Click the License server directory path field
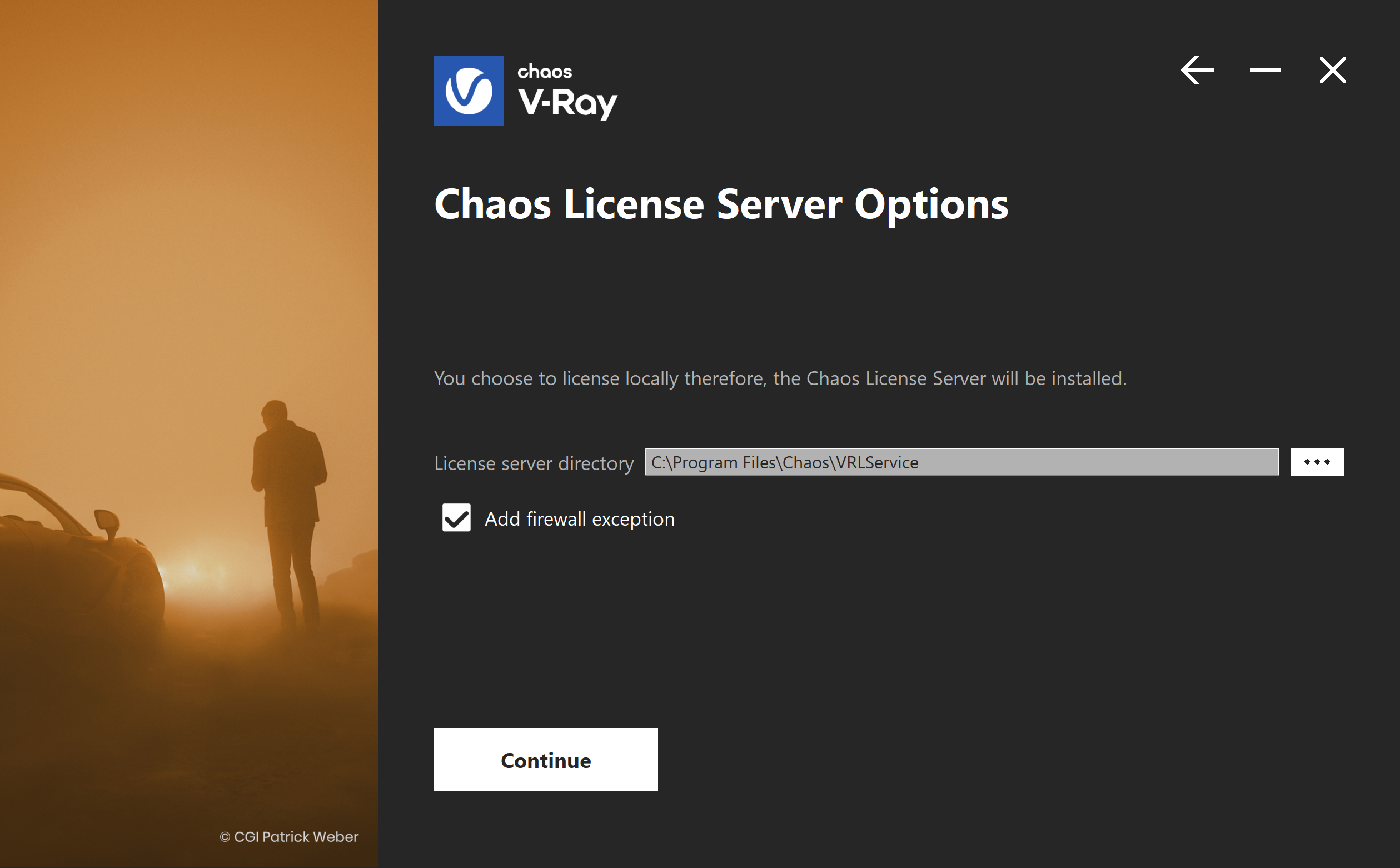The width and height of the screenshot is (1400, 868). click(962, 462)
